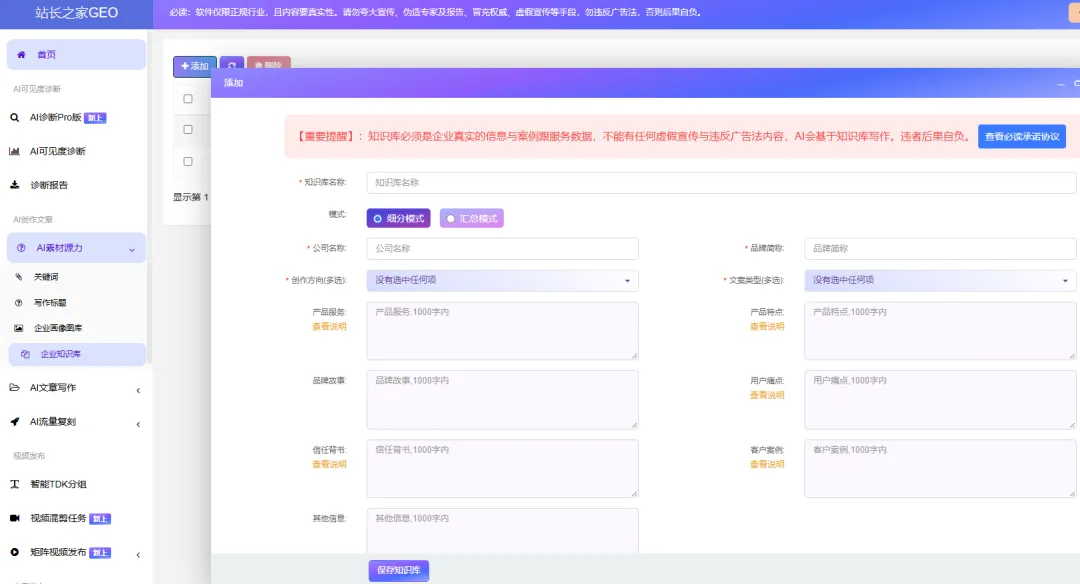Click the play icon for 矩阵视频发布
The width and height of the screenshot is (1080, 584).
(x=14, y=552)
